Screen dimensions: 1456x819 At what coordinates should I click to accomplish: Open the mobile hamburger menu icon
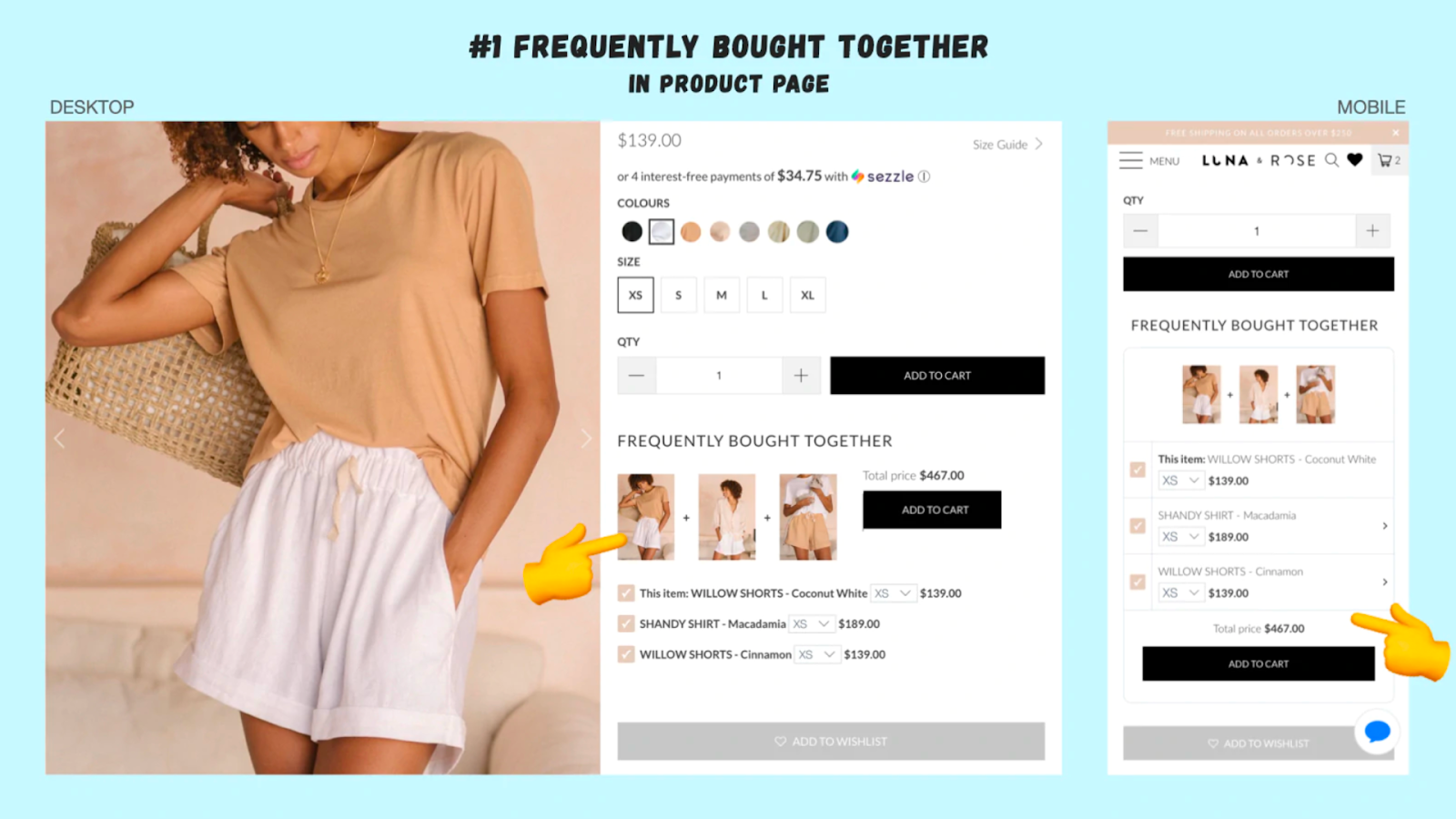coord(1130,160)
